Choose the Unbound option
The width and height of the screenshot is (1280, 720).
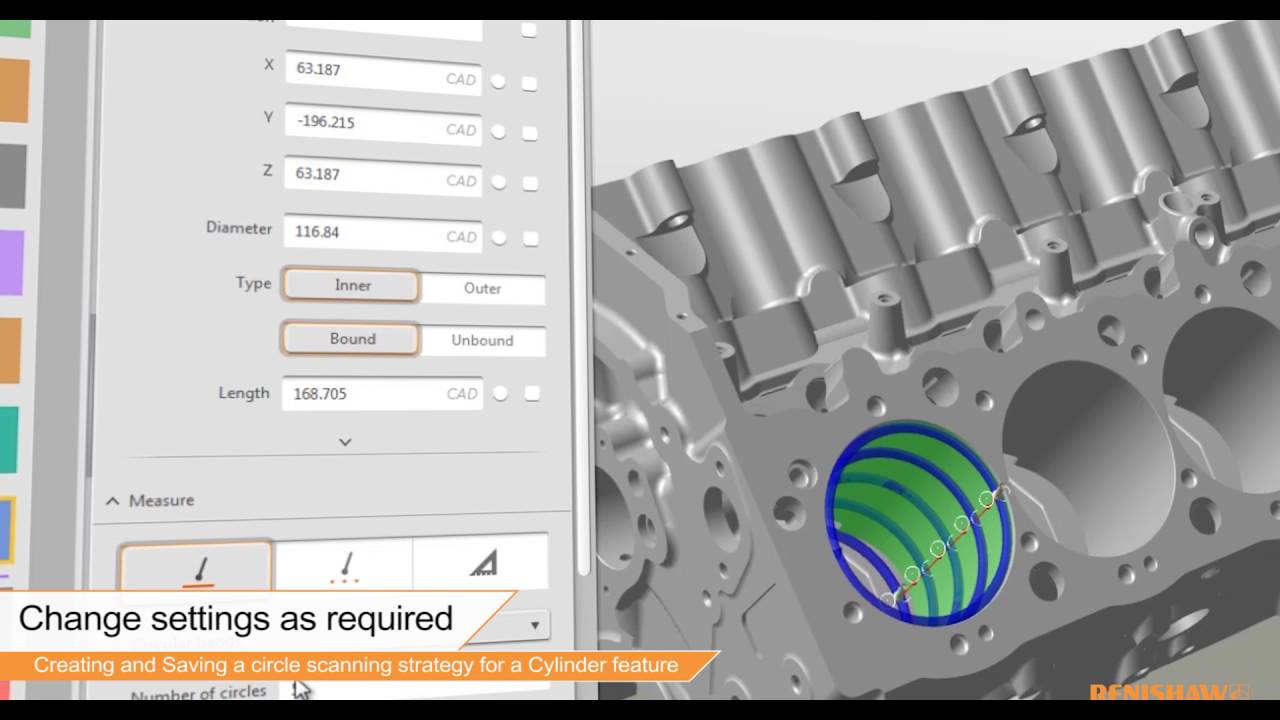coord(482,340)
